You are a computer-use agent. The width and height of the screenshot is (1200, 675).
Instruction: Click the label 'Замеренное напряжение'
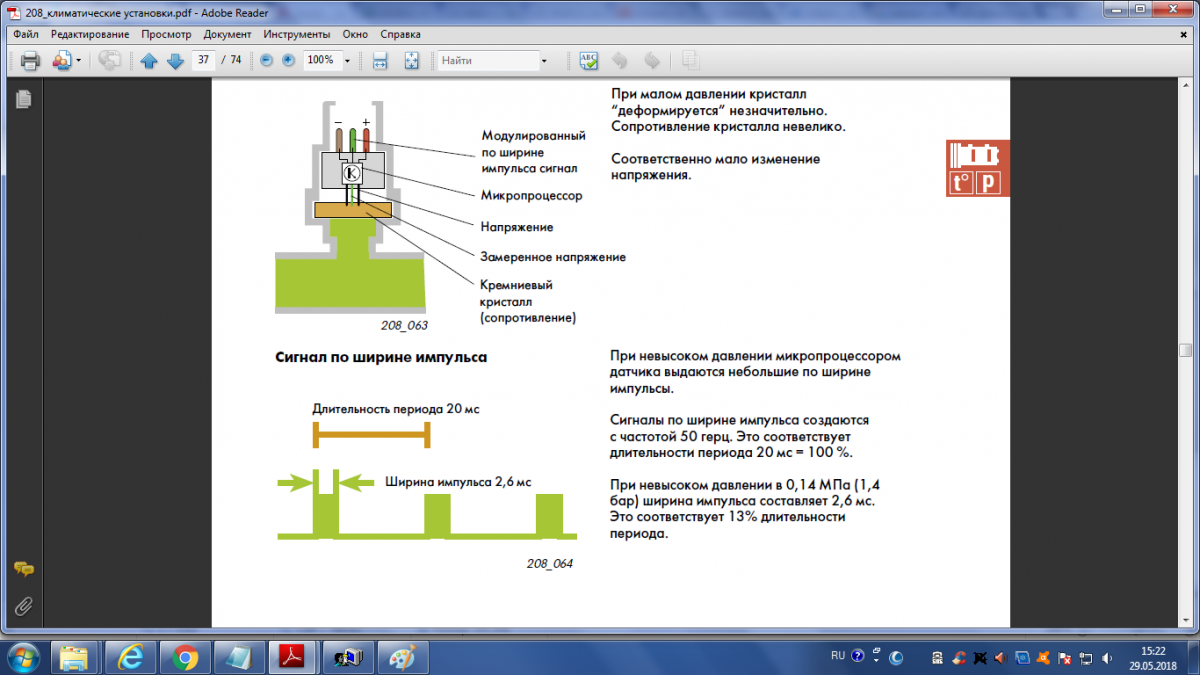553,257
